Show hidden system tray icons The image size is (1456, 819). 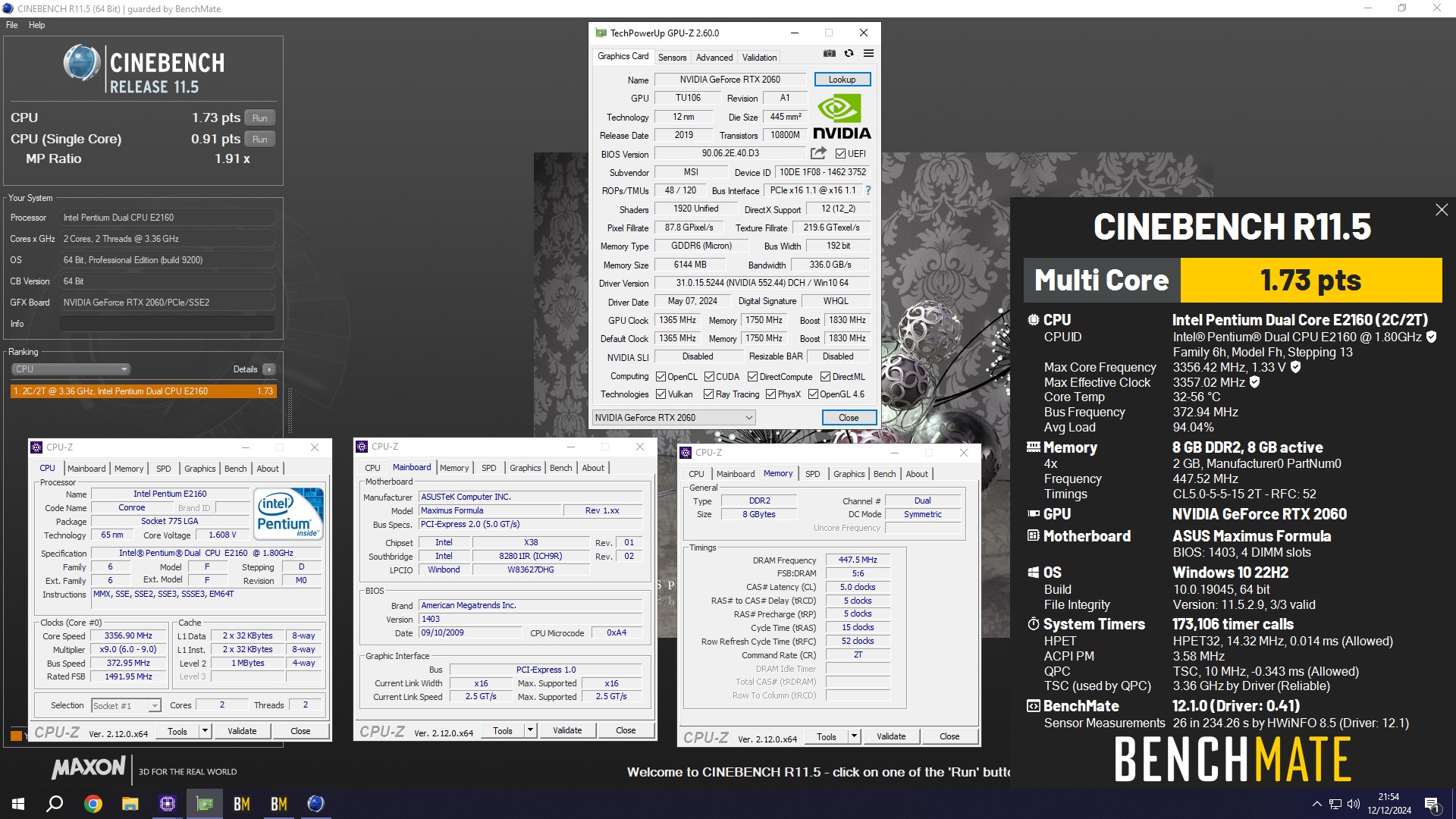1316,804
